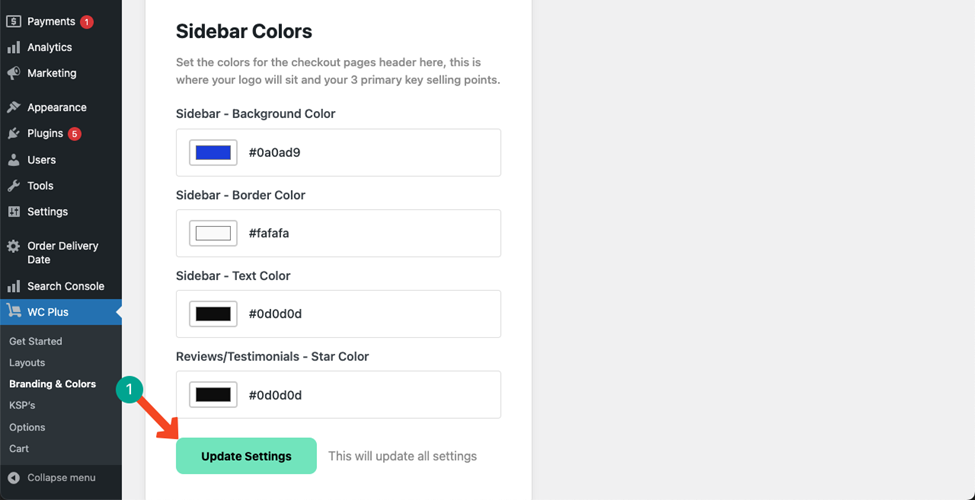Open Get Started submenu link
The width and height of the screenshot is (975, 500).
pos(35,341)
